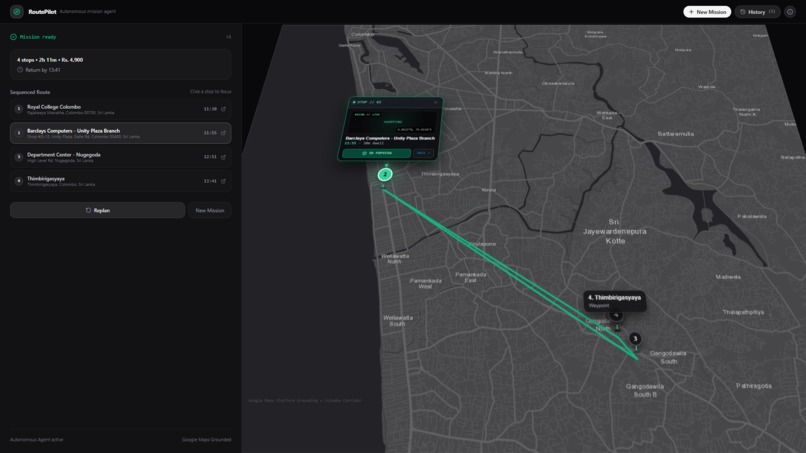
Task: Click the Thalapathpitiya map label
Action: (x=743, y=312)
